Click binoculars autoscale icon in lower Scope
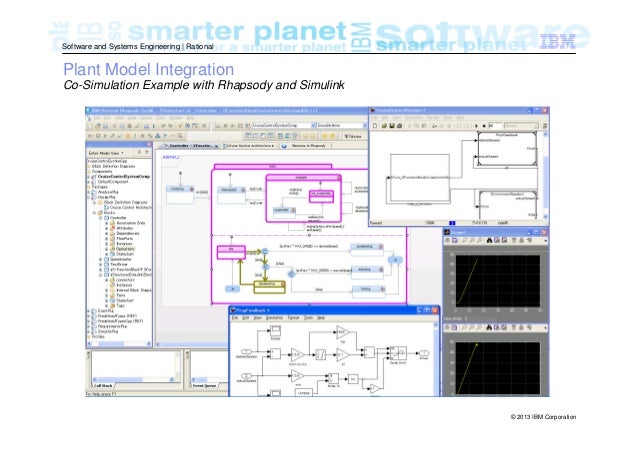The height and width of the screenshot is (451, 638). coord(489,328)
